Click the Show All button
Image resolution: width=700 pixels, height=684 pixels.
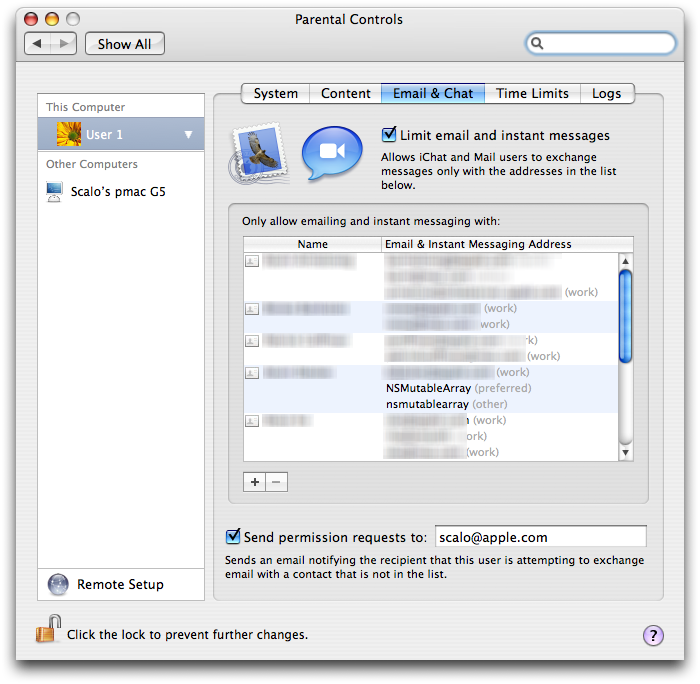point(125,44)
